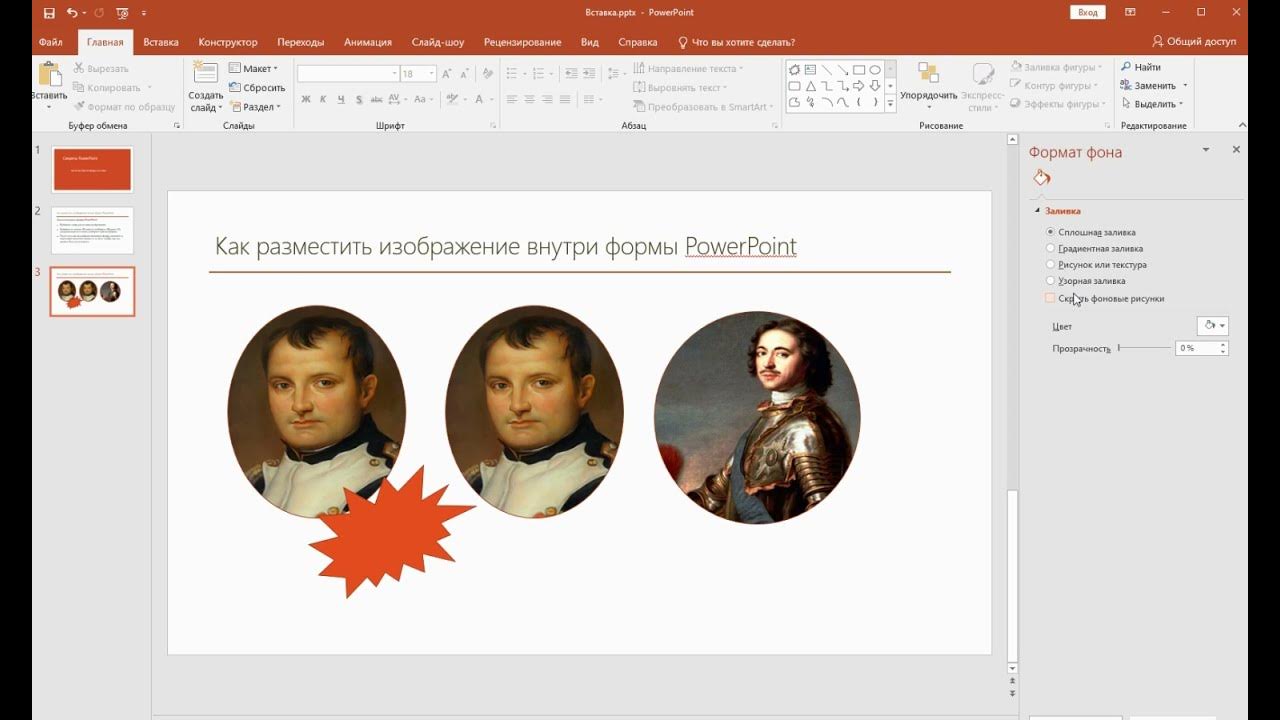Increase transparency with stepper up arrow
The image size is (1280, 720).
(1223, 345)
